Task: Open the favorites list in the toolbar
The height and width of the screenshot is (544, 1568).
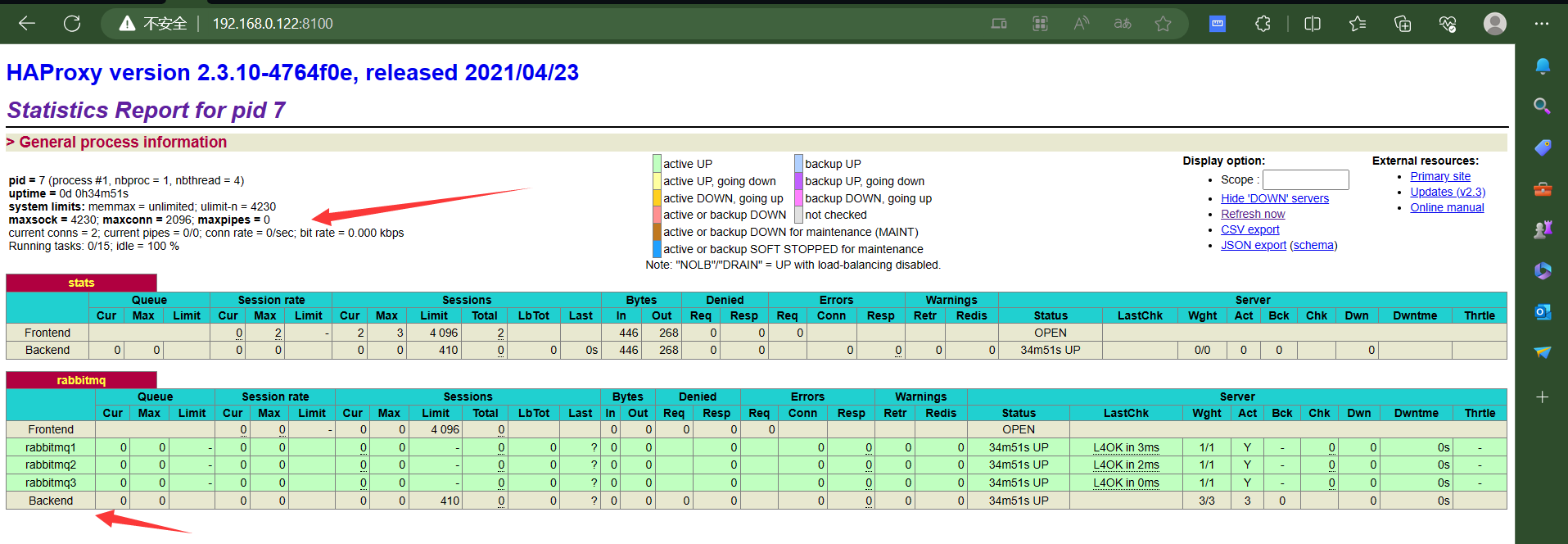Action: point(1358,24)
